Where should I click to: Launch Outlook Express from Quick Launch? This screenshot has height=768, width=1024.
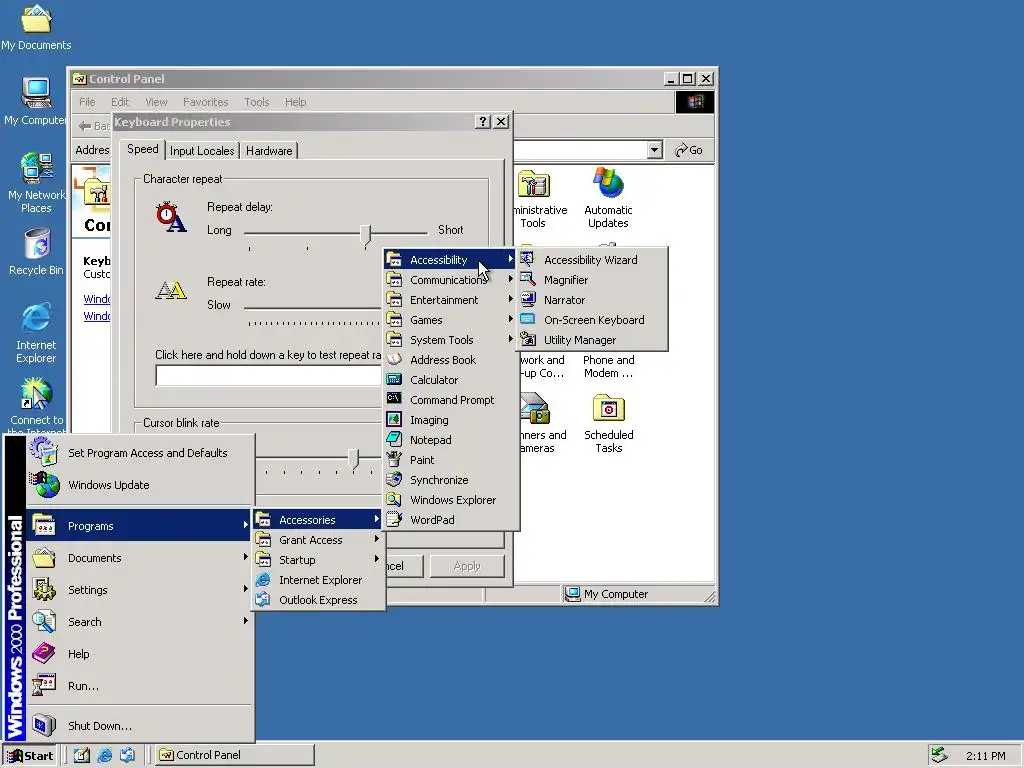click(127, 756)
